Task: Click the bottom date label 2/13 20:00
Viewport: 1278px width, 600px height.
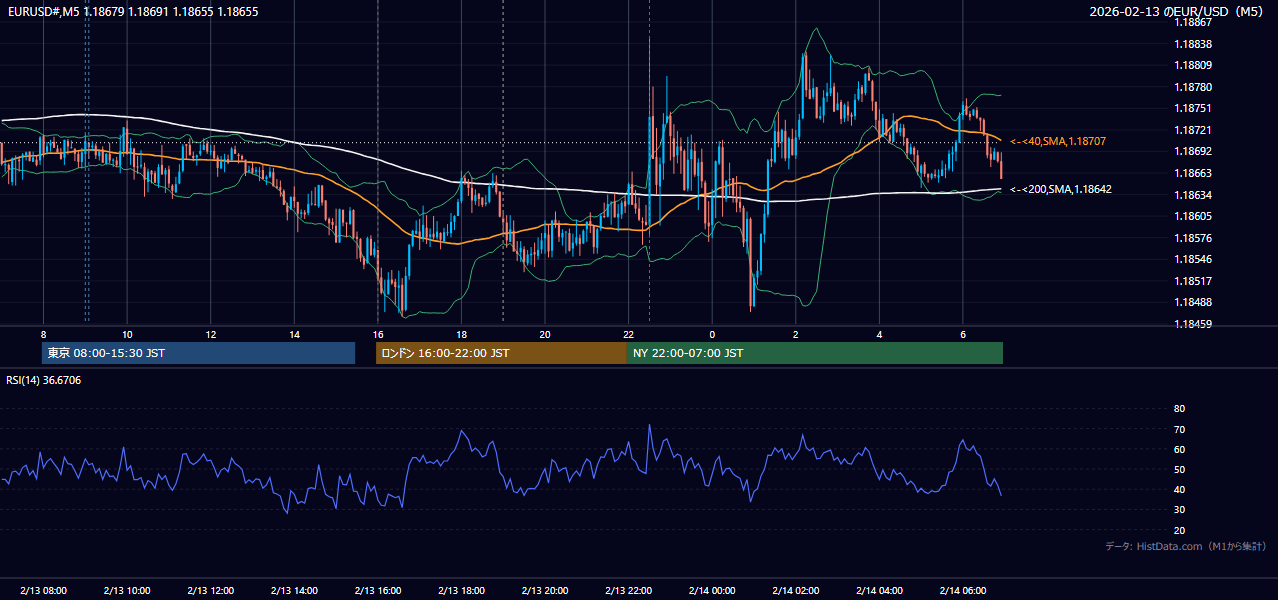Action: pos(544,590)
